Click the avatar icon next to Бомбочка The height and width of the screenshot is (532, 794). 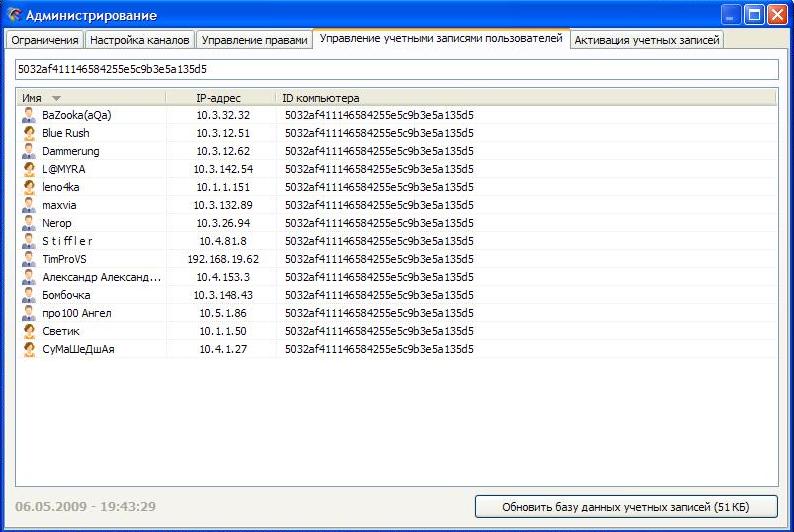(x=28, y=295)
